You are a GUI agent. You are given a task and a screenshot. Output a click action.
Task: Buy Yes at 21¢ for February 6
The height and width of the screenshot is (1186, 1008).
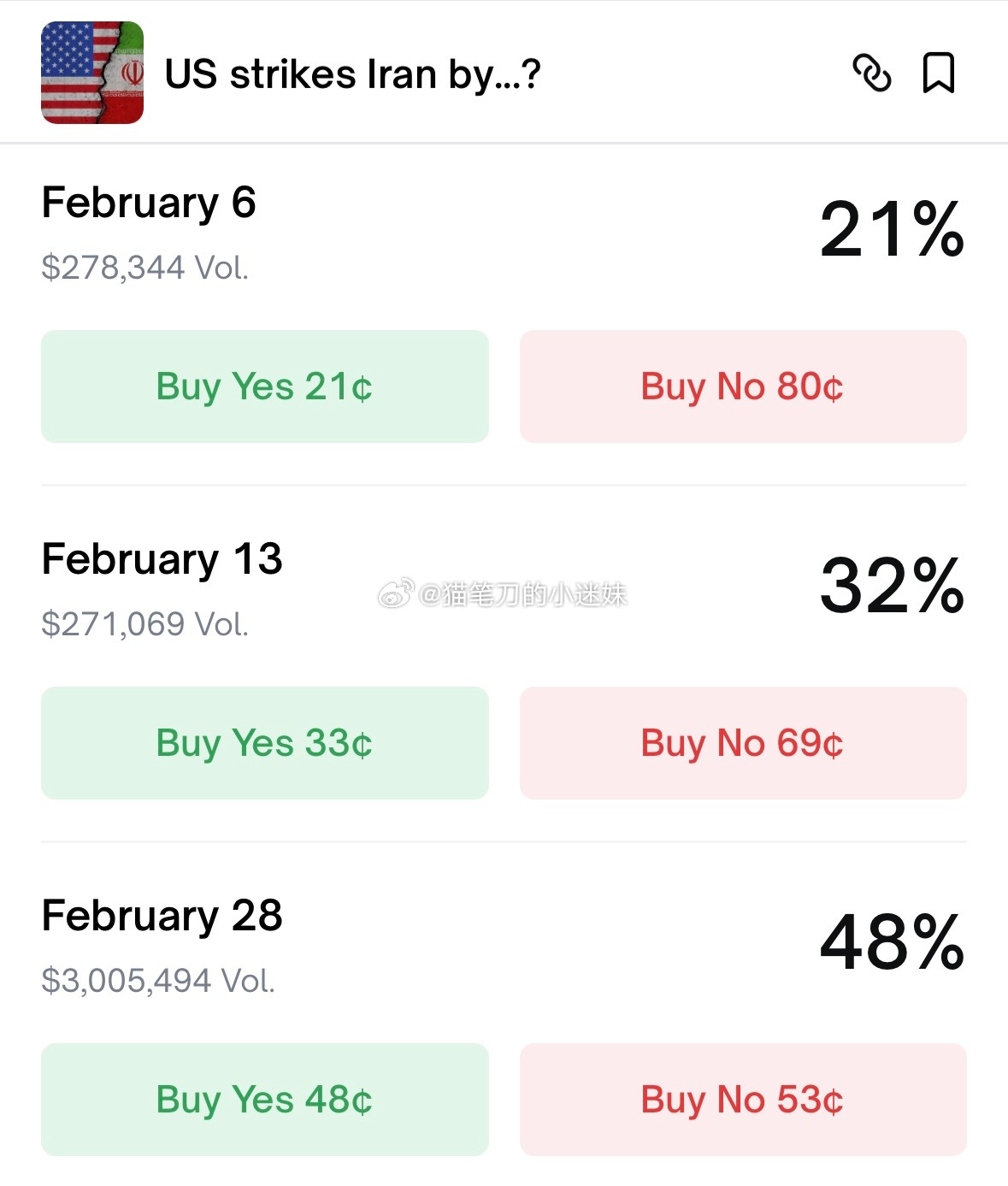tap(265, 386)
